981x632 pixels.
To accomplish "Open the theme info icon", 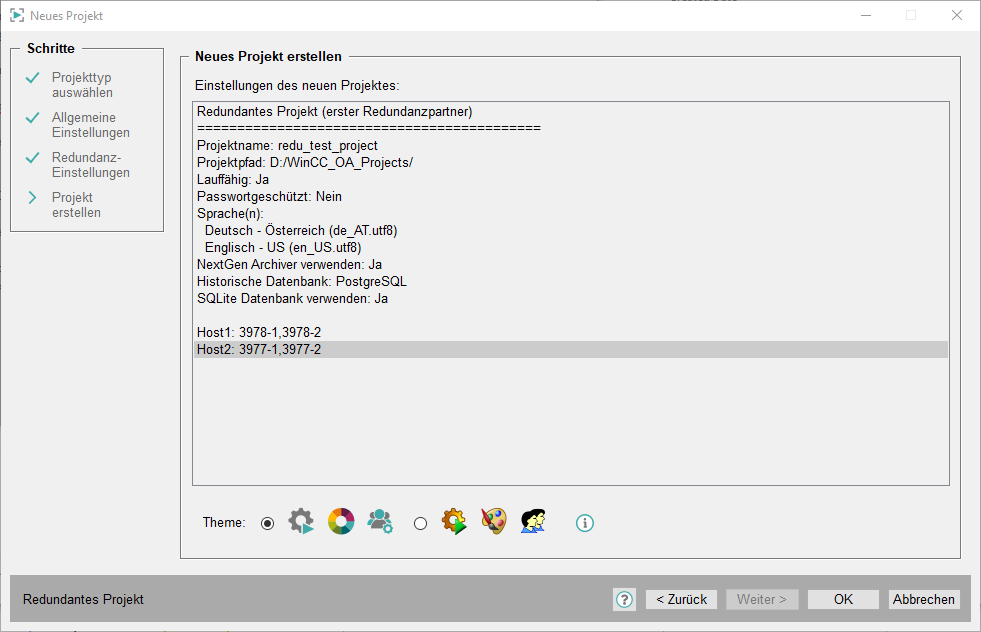I will [584, 523].
